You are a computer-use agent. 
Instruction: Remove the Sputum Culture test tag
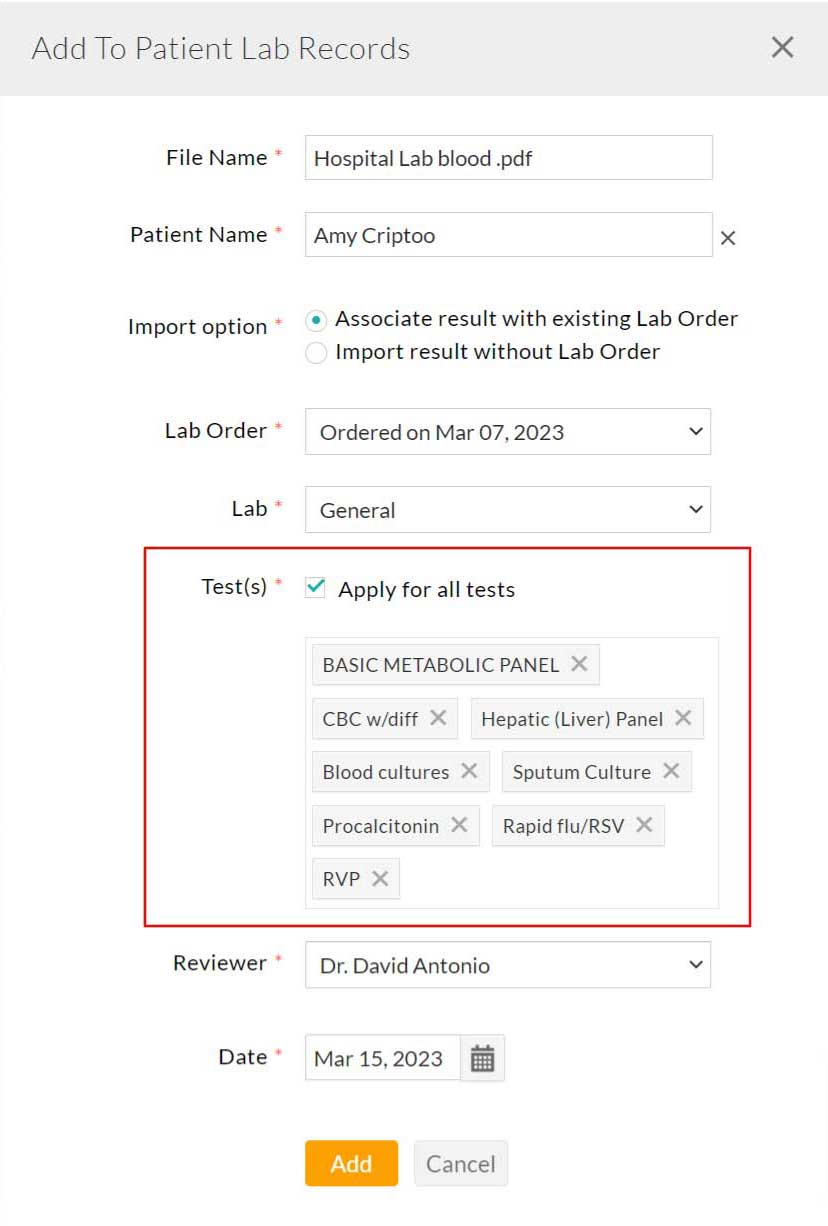point(672,771)
